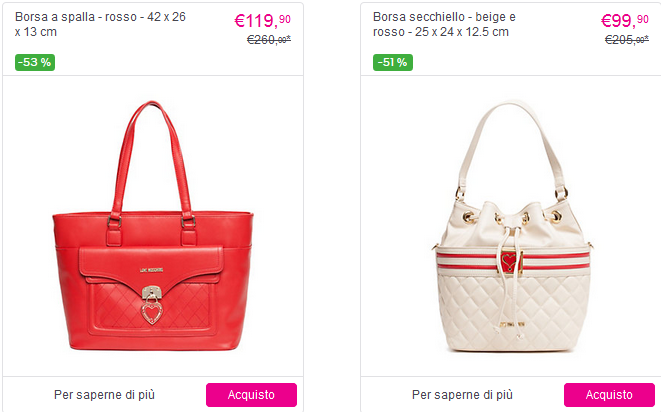Click the Love Moschino logo on red bag
Image resolution: width=661 pixels, height=412 pixels.
pyautogui.click(x=151, y=270)
